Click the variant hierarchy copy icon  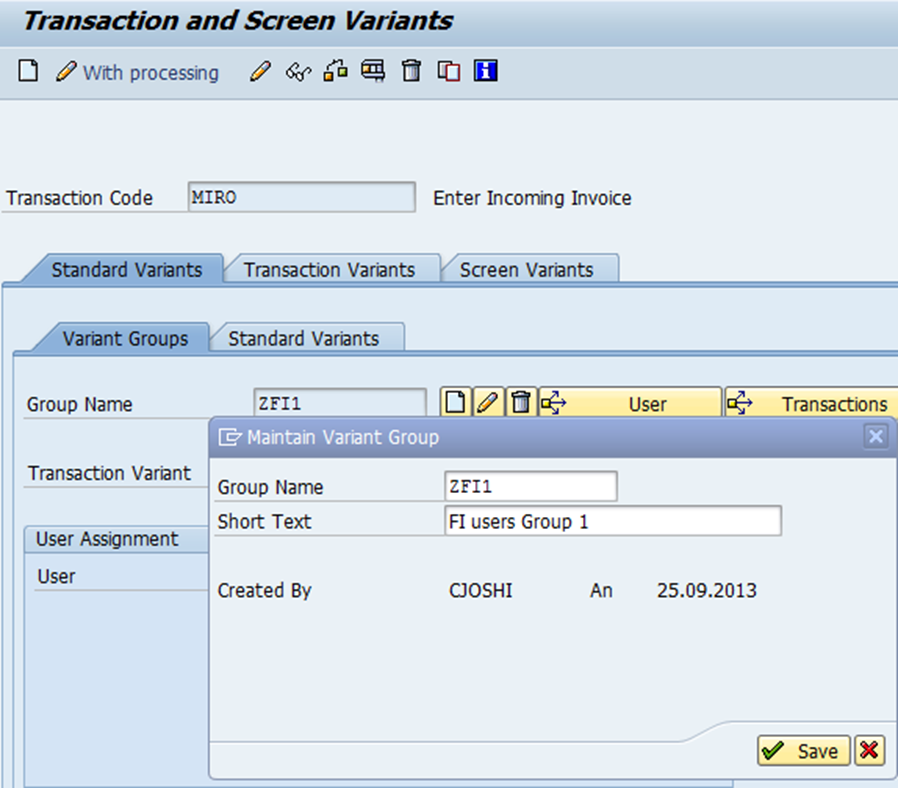point(335,71)
